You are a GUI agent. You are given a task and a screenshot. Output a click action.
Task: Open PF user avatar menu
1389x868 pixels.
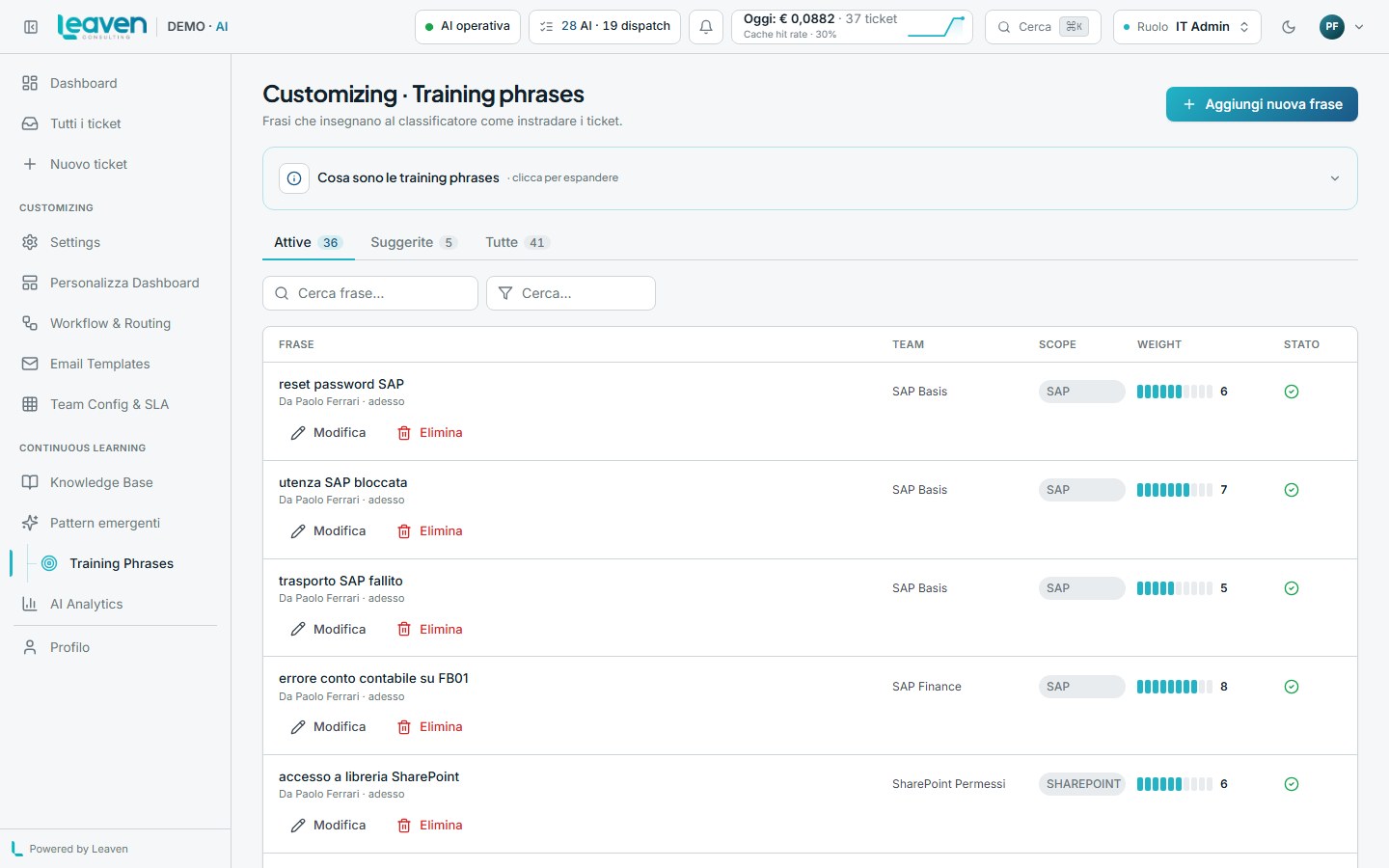point(1332,27)
